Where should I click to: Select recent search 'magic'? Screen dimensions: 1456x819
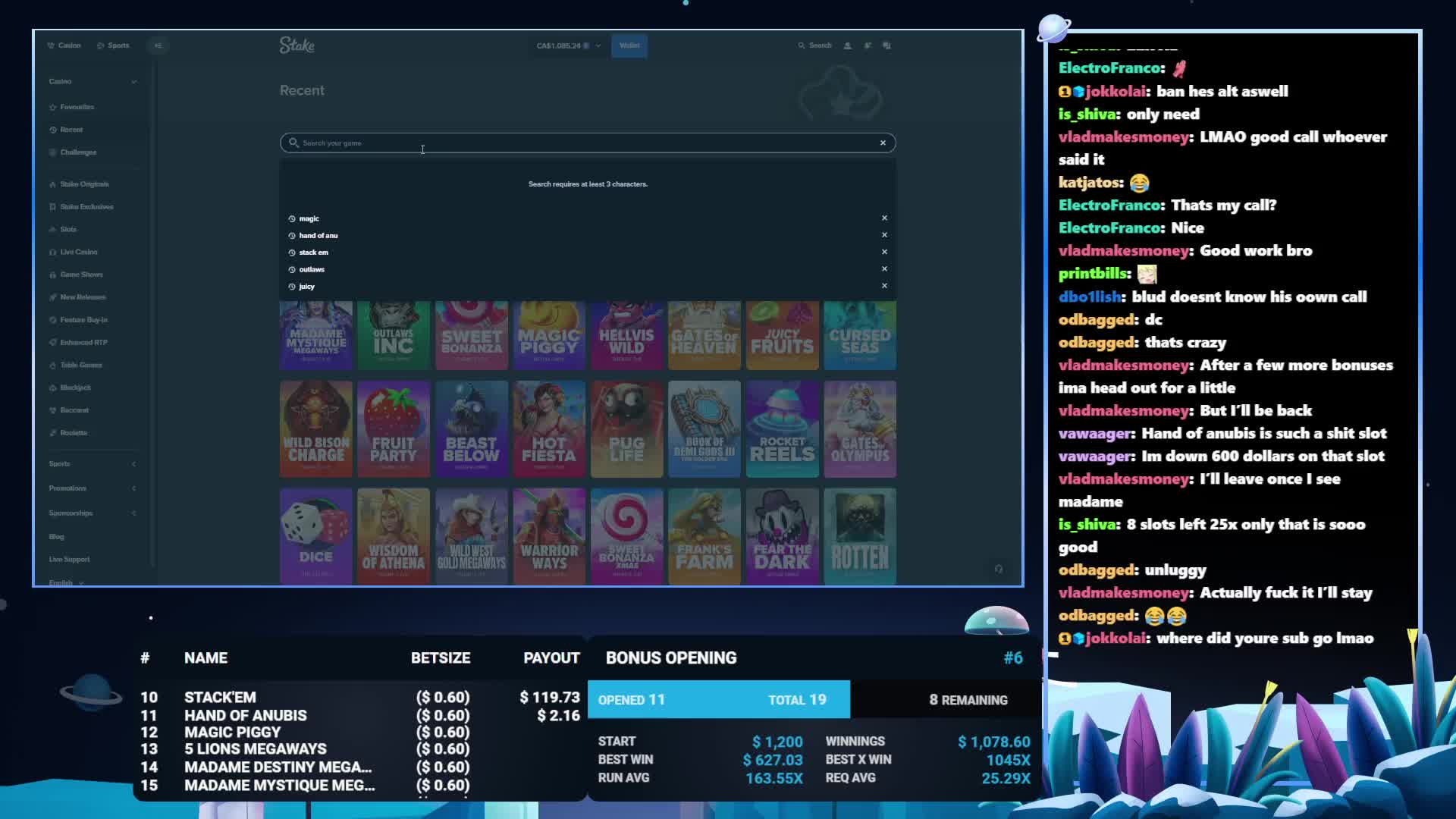tap(309, 218)
